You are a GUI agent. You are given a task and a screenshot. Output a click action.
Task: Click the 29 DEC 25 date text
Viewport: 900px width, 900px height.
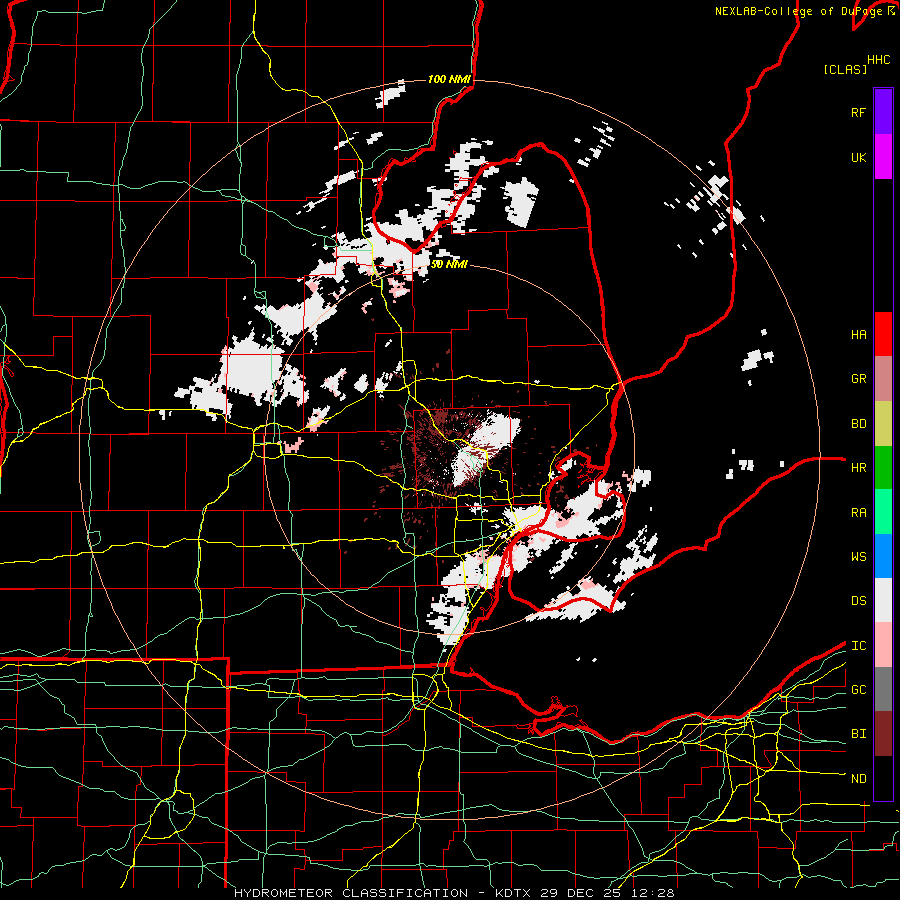click(x=583, y=893)
